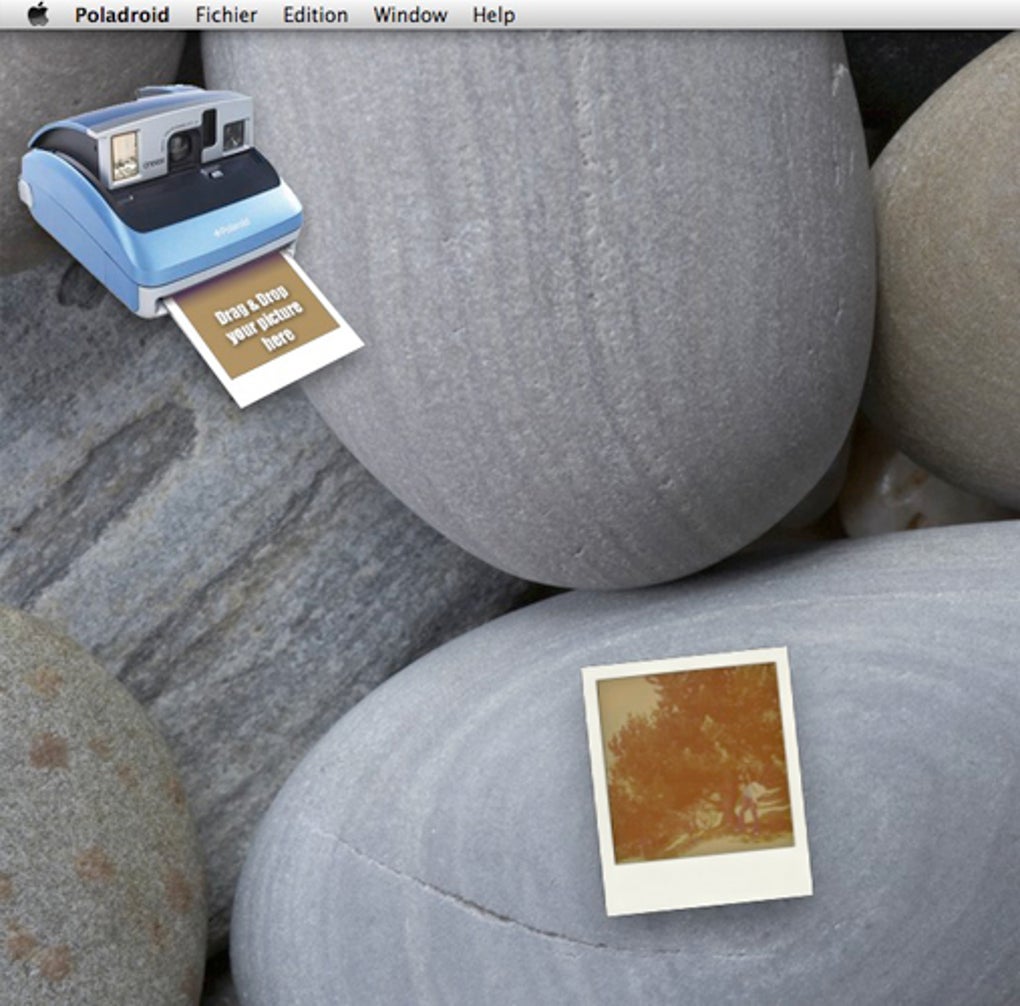Click white bottom strip of the ejecting card
This screenshot has height=1006, width=1020.
point(296,374)
